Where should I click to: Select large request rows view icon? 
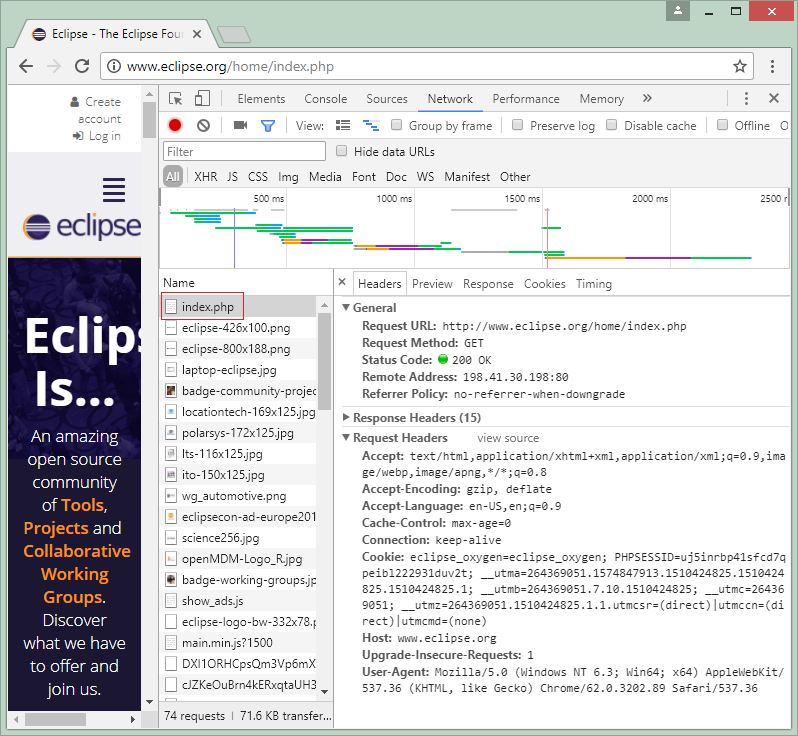point(343,125)
